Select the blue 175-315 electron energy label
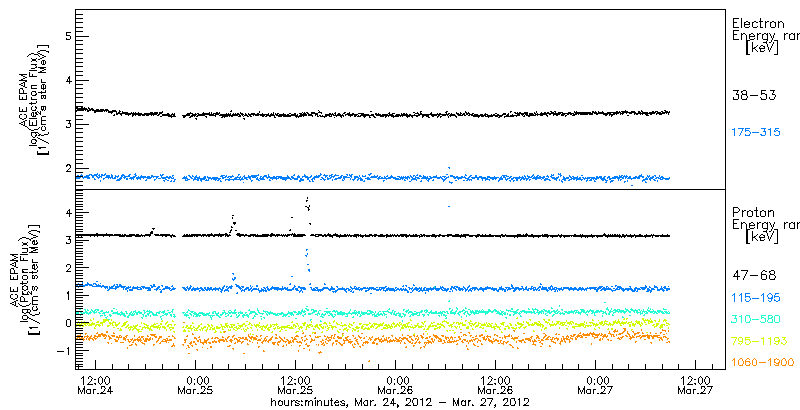The image size is (800, 410). tap(756, 133)
